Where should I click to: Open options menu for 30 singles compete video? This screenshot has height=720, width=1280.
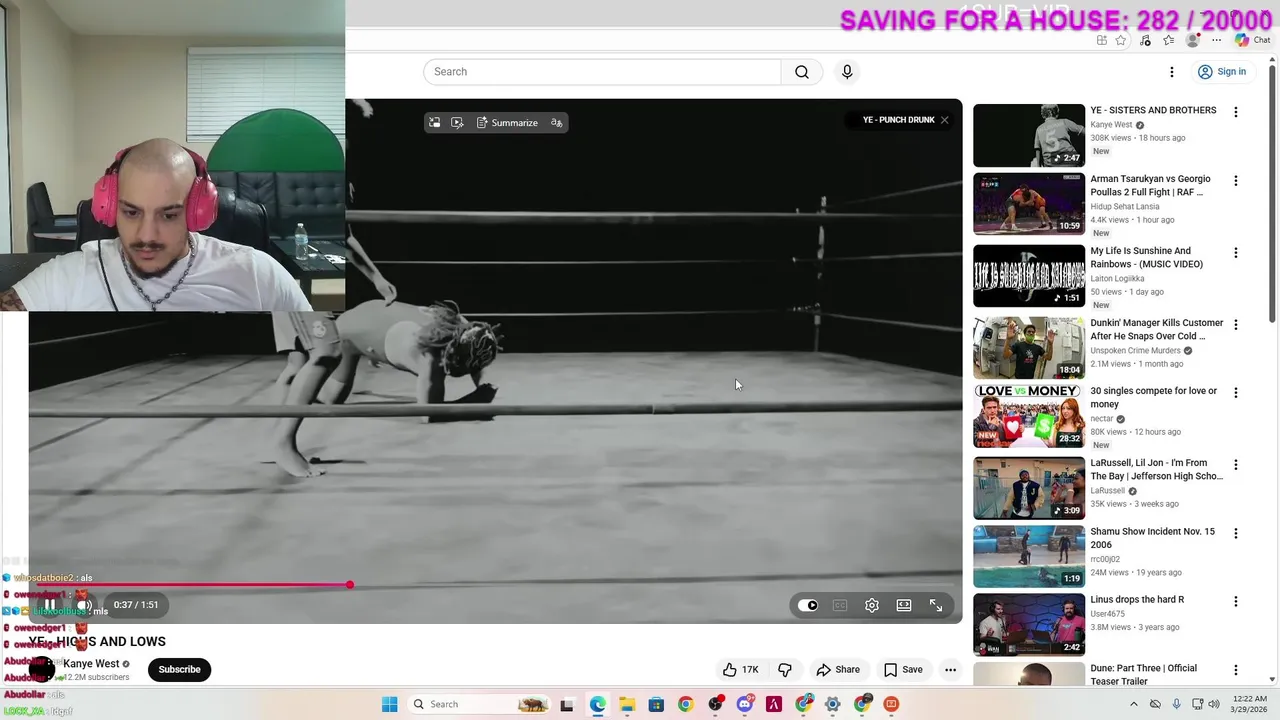coord(1236,393)
